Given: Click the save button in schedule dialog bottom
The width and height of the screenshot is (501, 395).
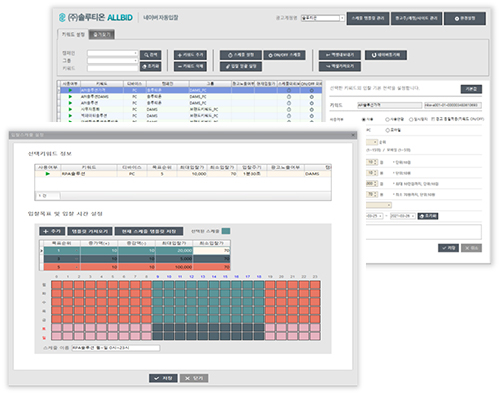Looking at the screenshot, I should [x=163, y=378].
